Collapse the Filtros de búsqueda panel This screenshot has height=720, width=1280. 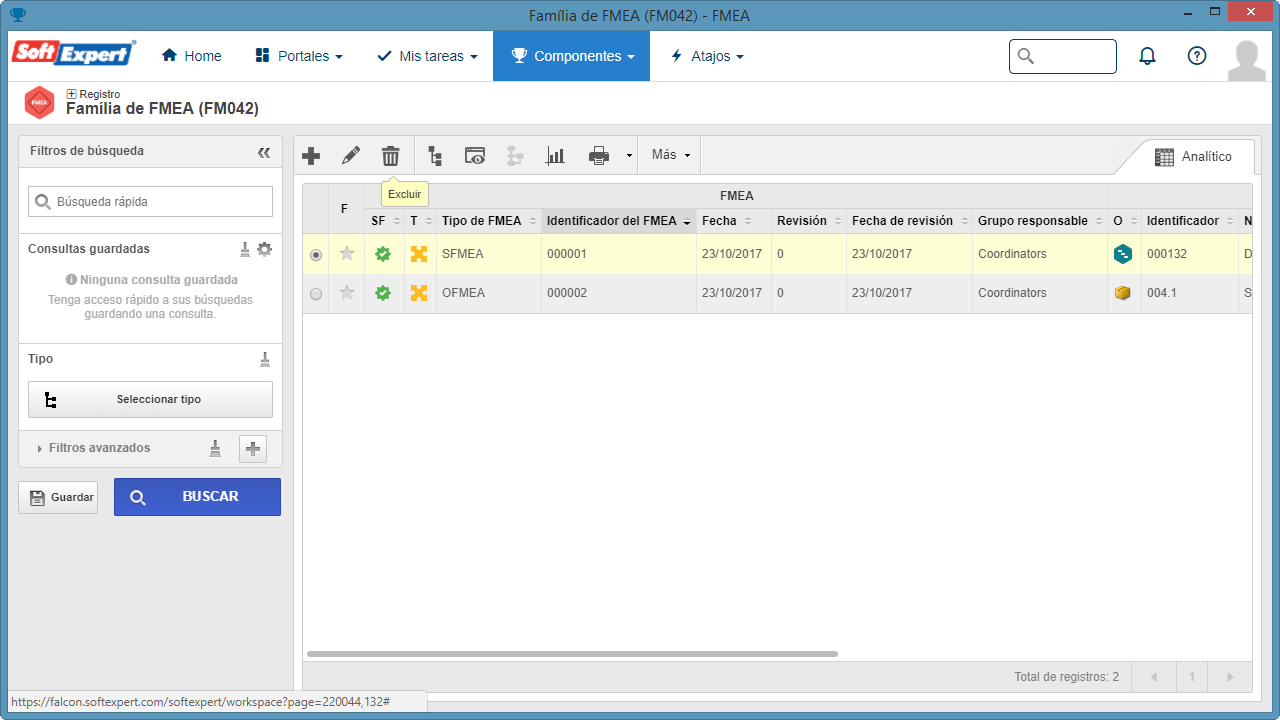[x=264, y=152]
